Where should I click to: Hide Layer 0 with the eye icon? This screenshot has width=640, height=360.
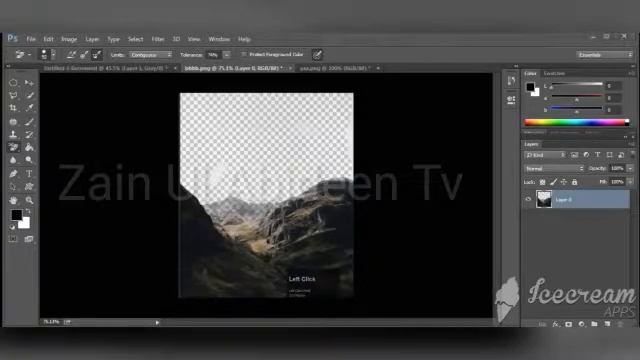(528, 199)
